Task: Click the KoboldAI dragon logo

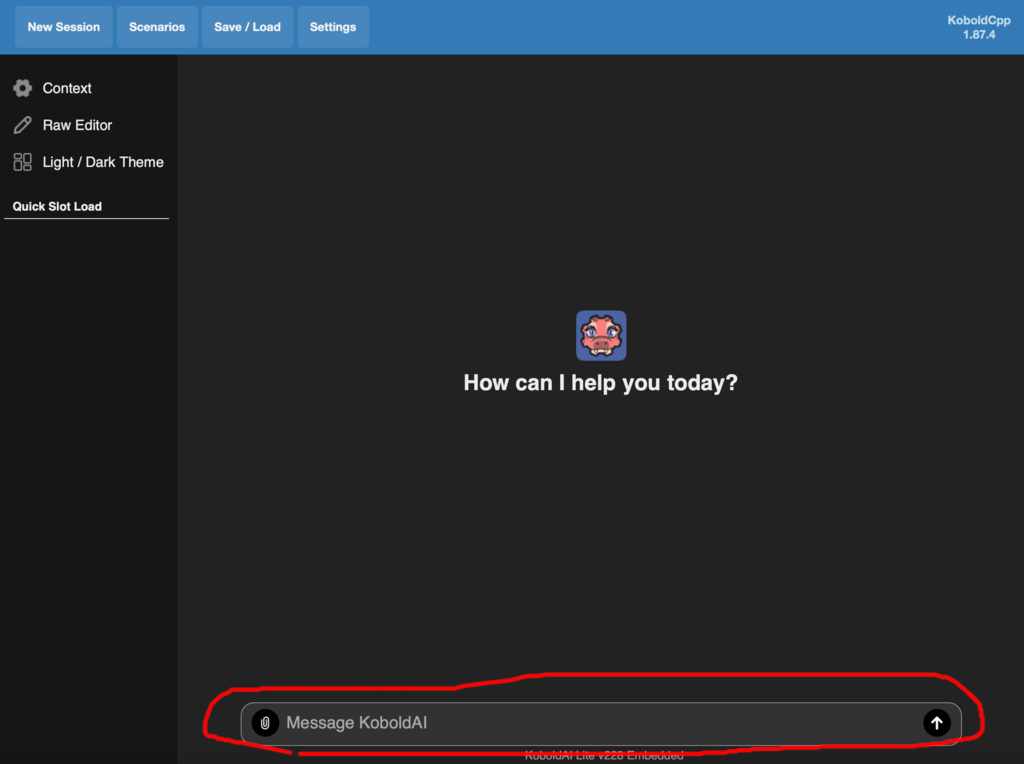Action: click(601, 336)
